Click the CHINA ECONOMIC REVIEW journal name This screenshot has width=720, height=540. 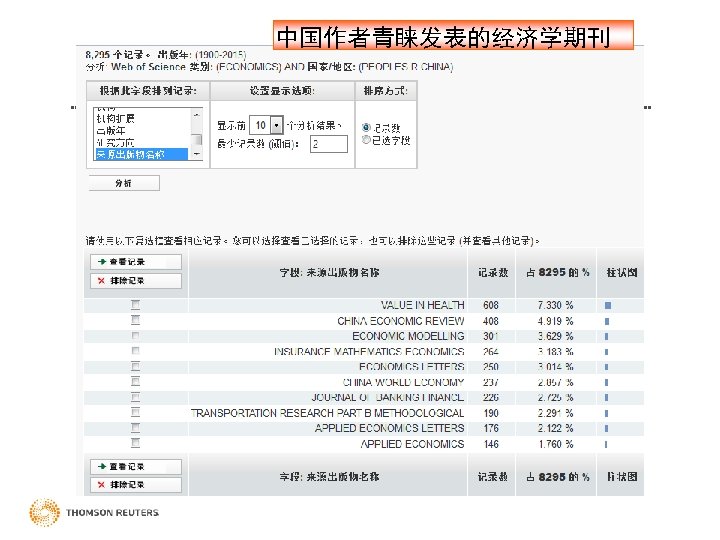pyautogui.click(x=400, y=321)
